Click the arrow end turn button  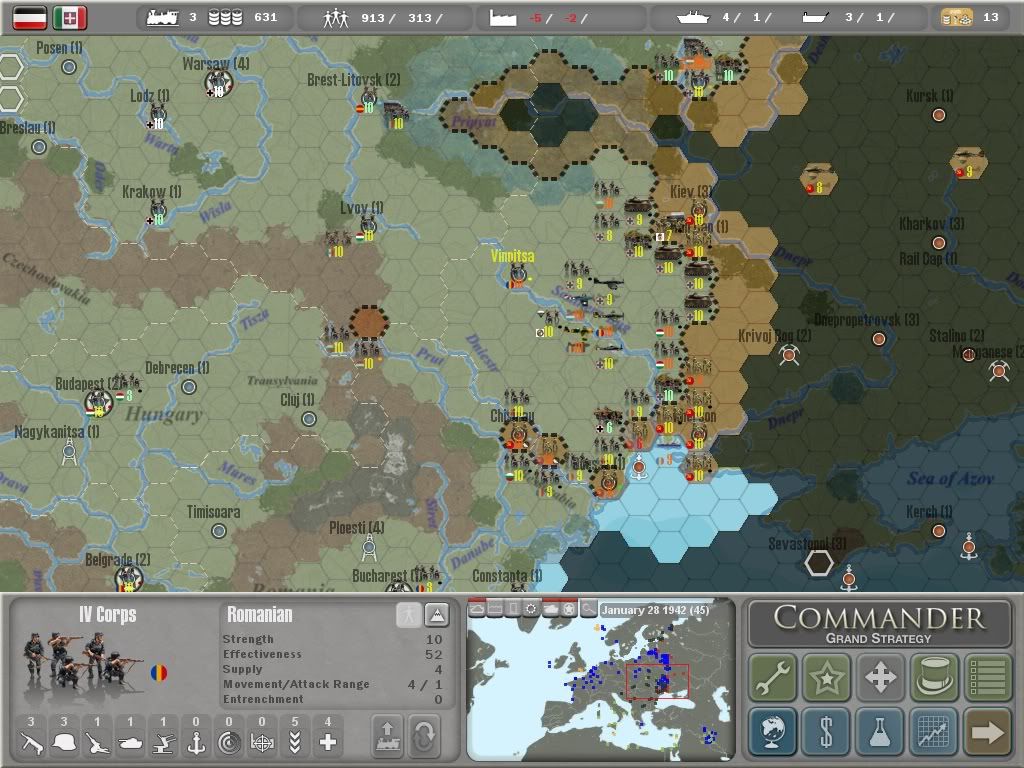[x=987, y=731]
